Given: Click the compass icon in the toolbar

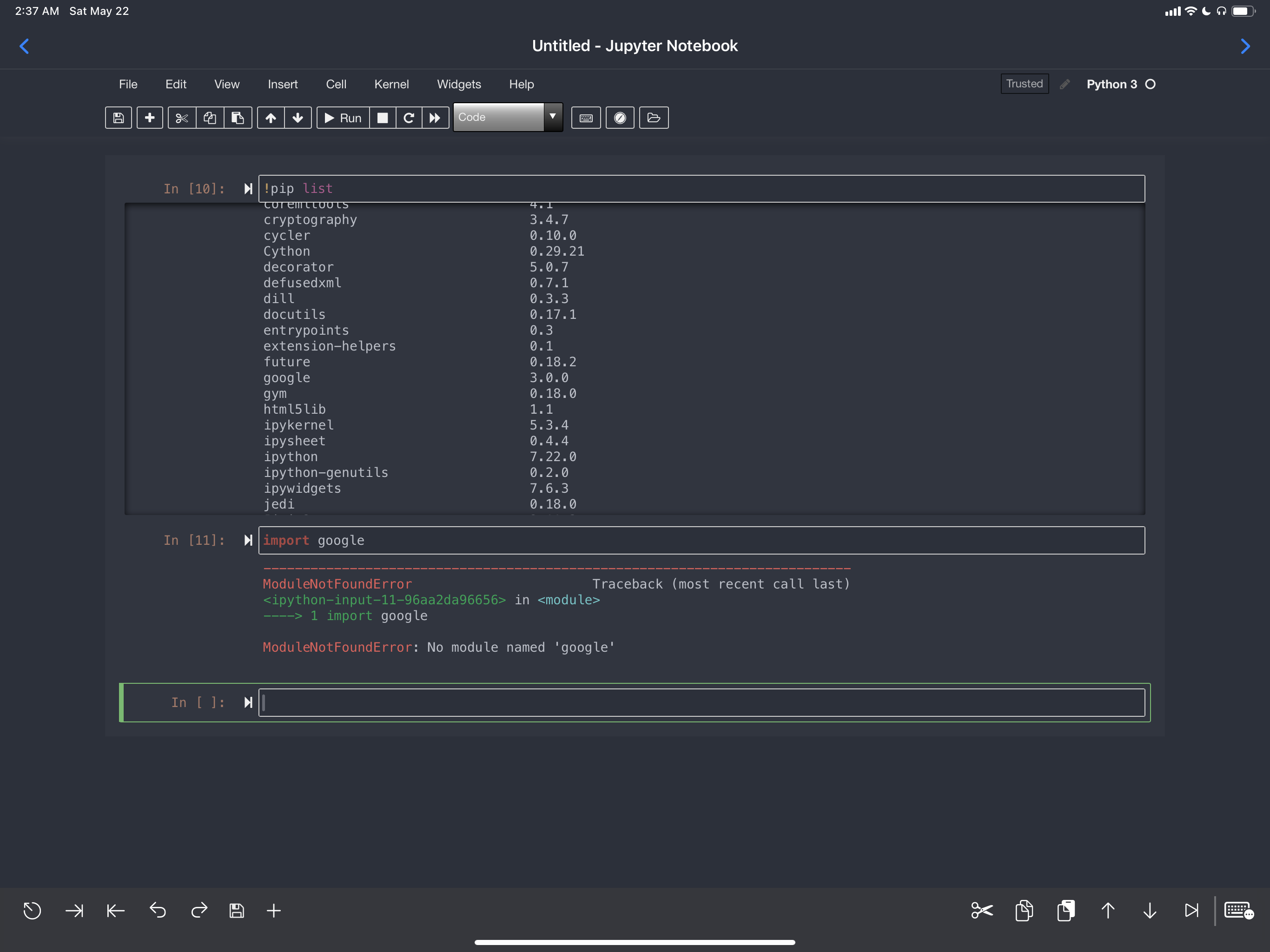Looking at the screenshot, I should [620, 118].
